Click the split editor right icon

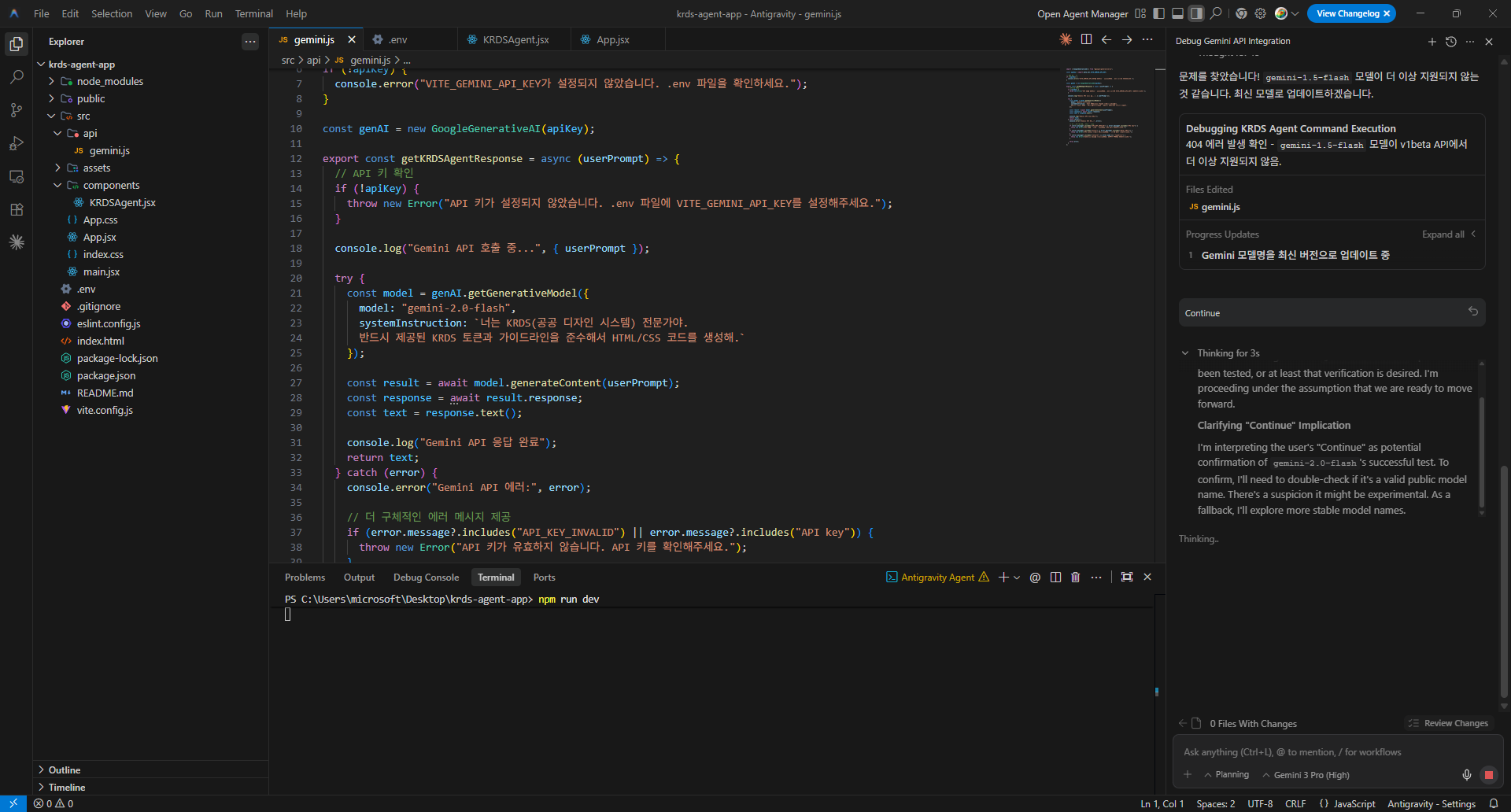tap(1086, 39)
